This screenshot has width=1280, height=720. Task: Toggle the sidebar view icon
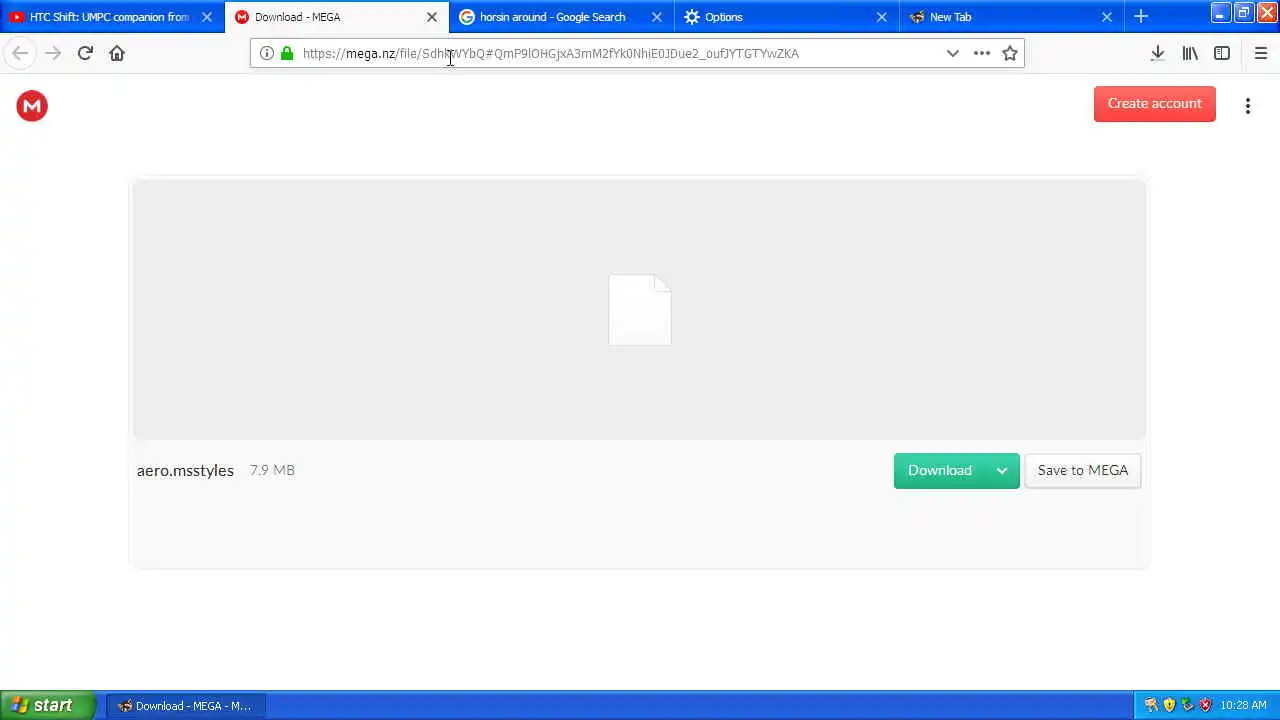click(1222, 53)
